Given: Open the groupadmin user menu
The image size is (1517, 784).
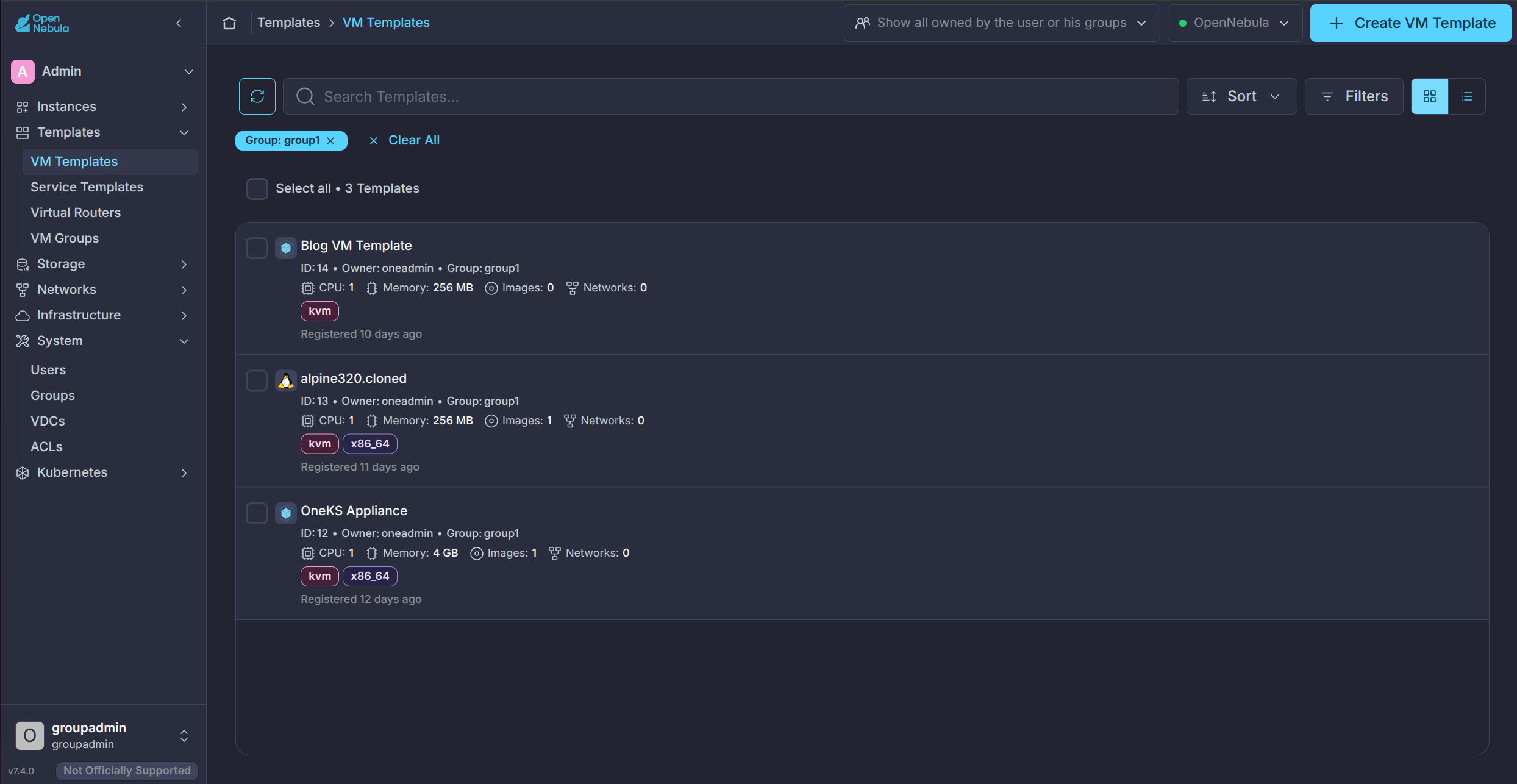Looking at the screenshot, I should pyautogui.click(x=184, y=736).
